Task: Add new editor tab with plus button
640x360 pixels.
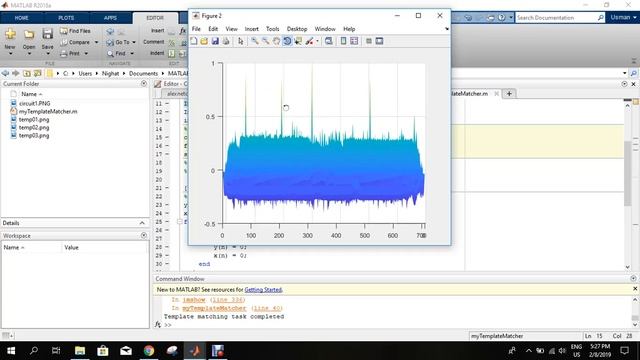Action: 509,93
